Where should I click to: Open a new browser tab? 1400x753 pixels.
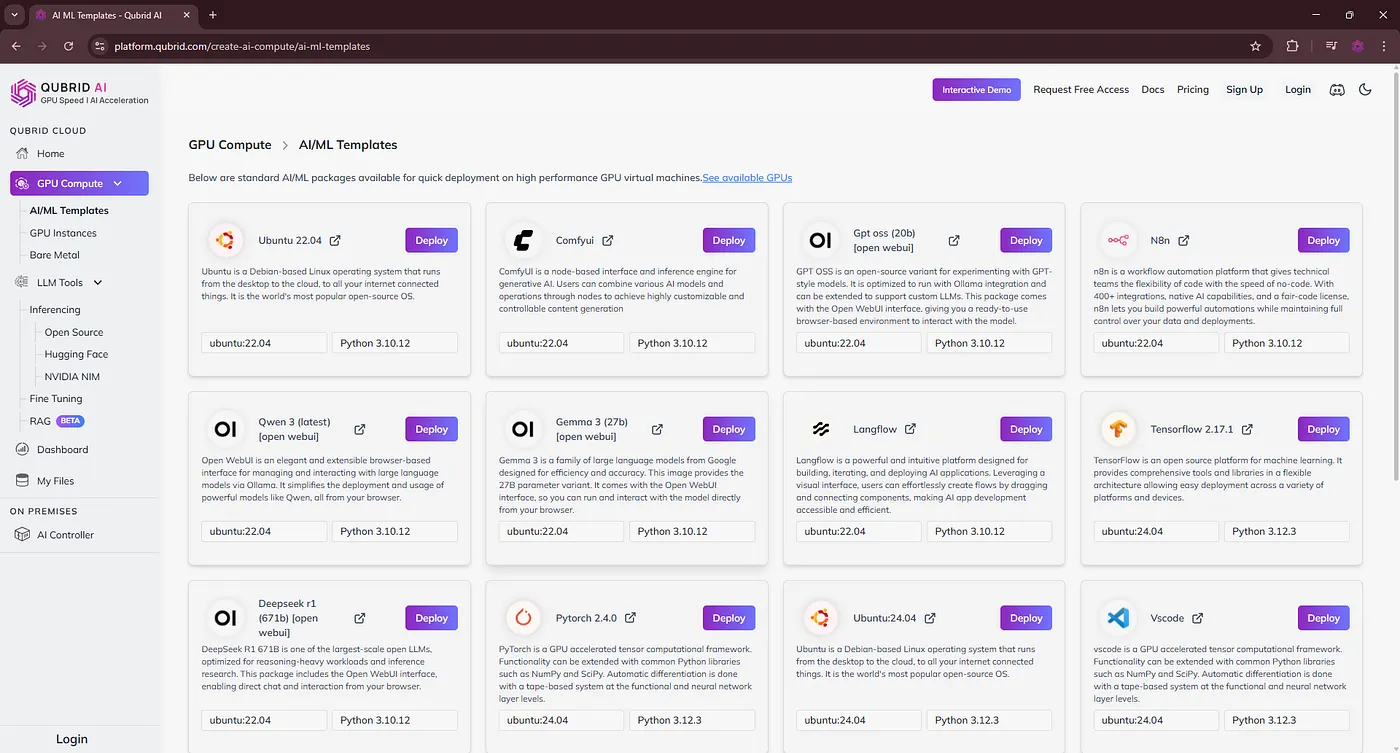(212, 15)
